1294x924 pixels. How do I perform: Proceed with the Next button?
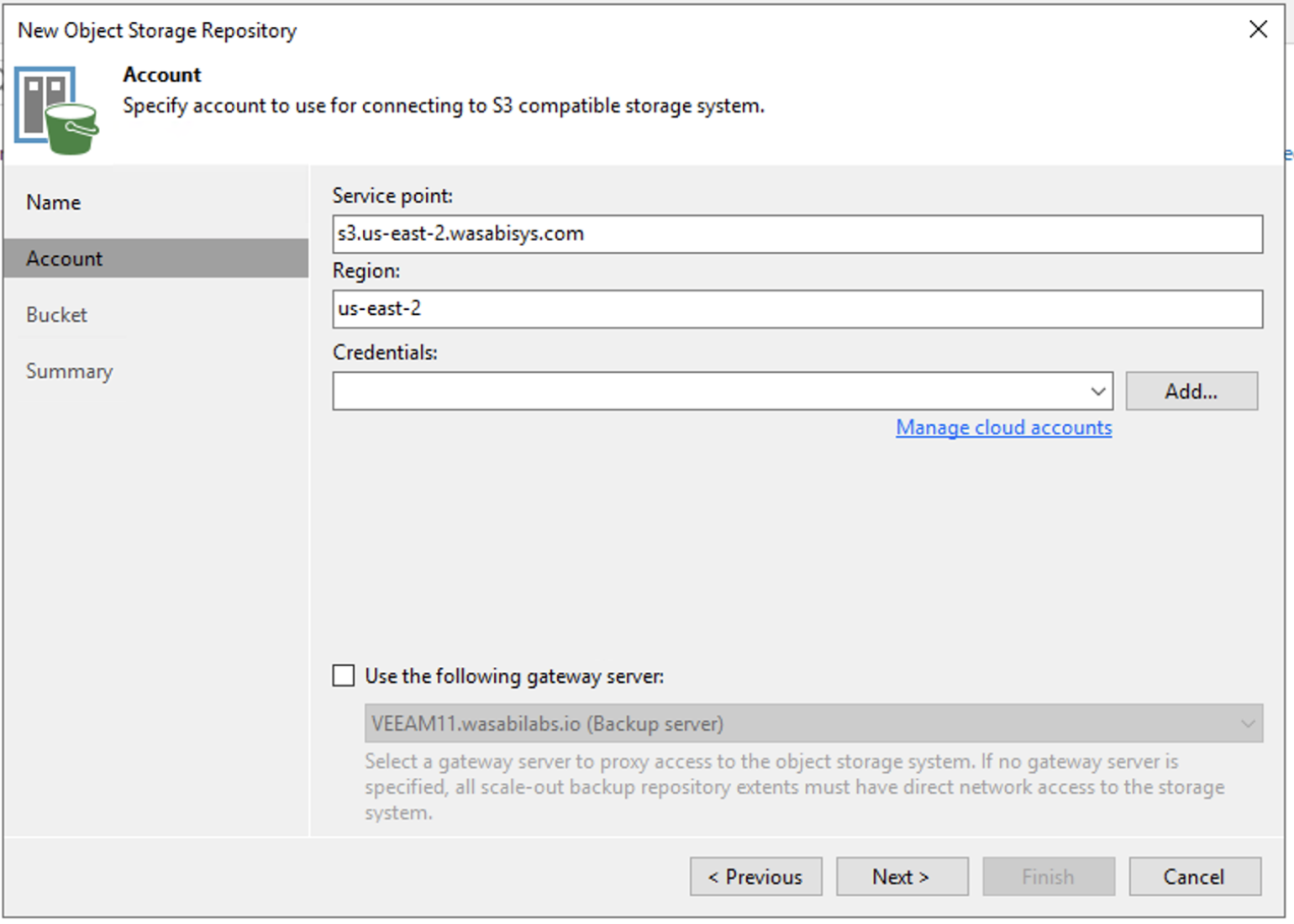(902, 877)
